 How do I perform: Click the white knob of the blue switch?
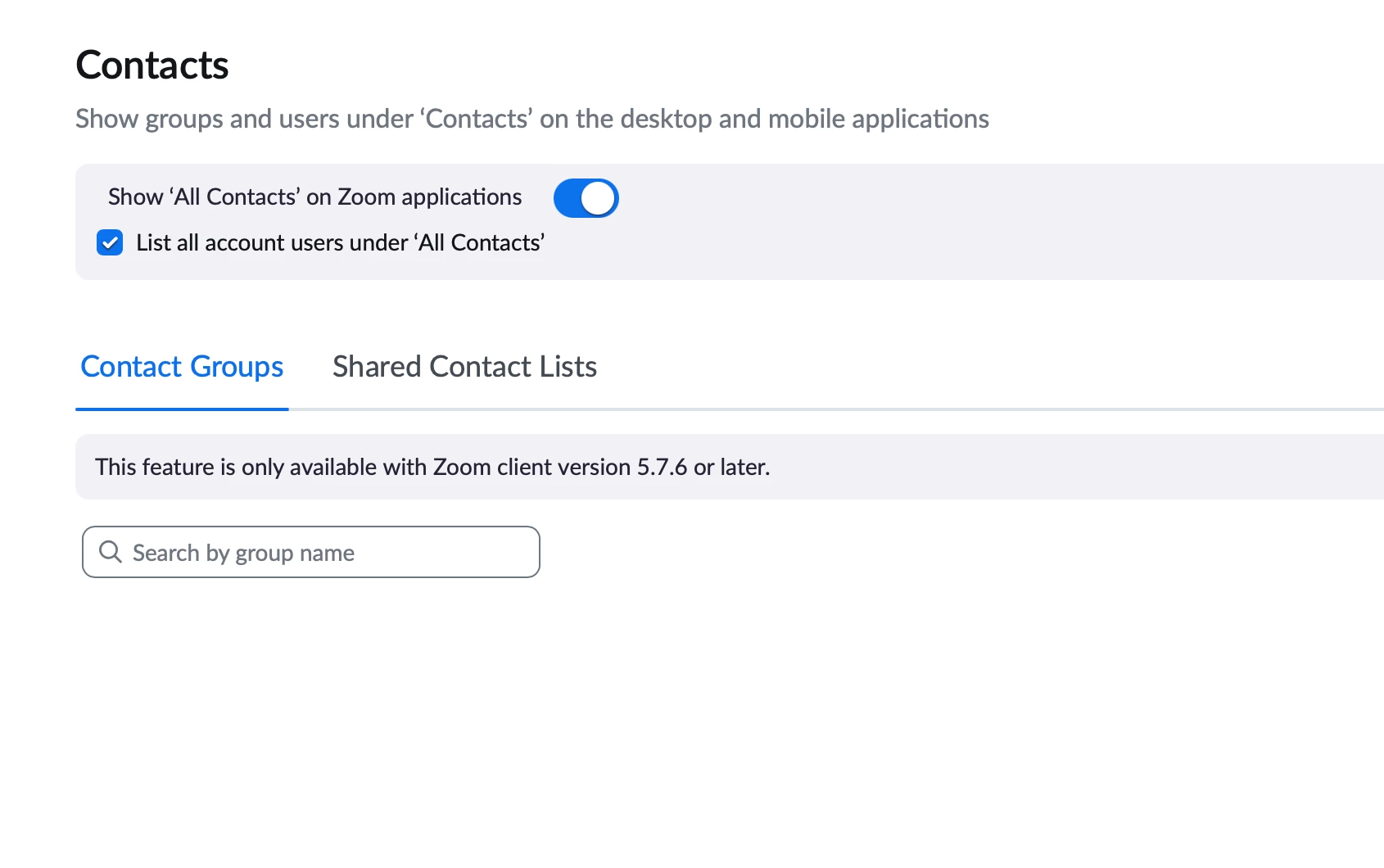598,198
